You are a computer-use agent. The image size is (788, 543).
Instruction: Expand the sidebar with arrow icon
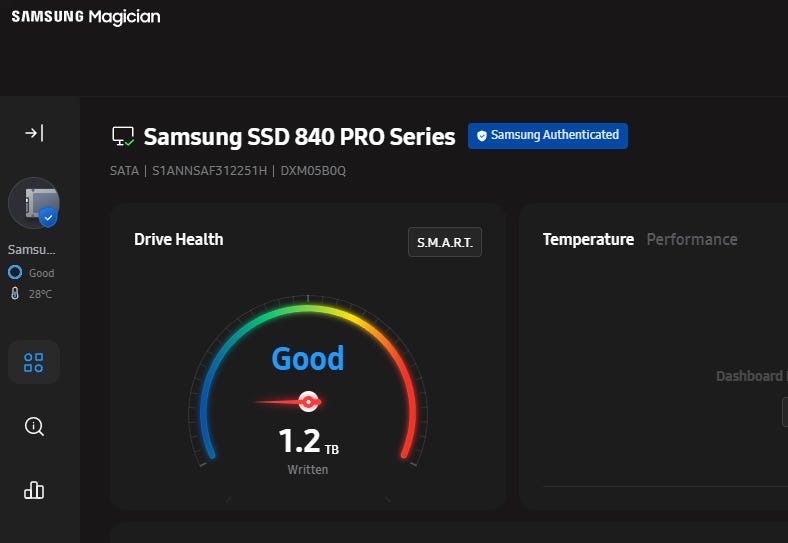[x=34, y=133]
